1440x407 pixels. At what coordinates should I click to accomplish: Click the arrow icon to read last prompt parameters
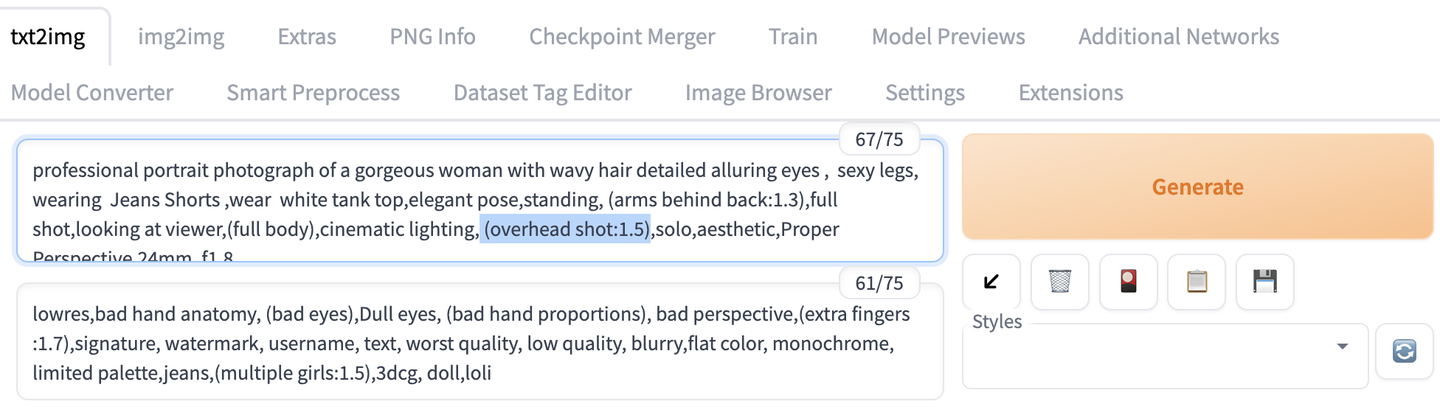click(x=991, y=282)
